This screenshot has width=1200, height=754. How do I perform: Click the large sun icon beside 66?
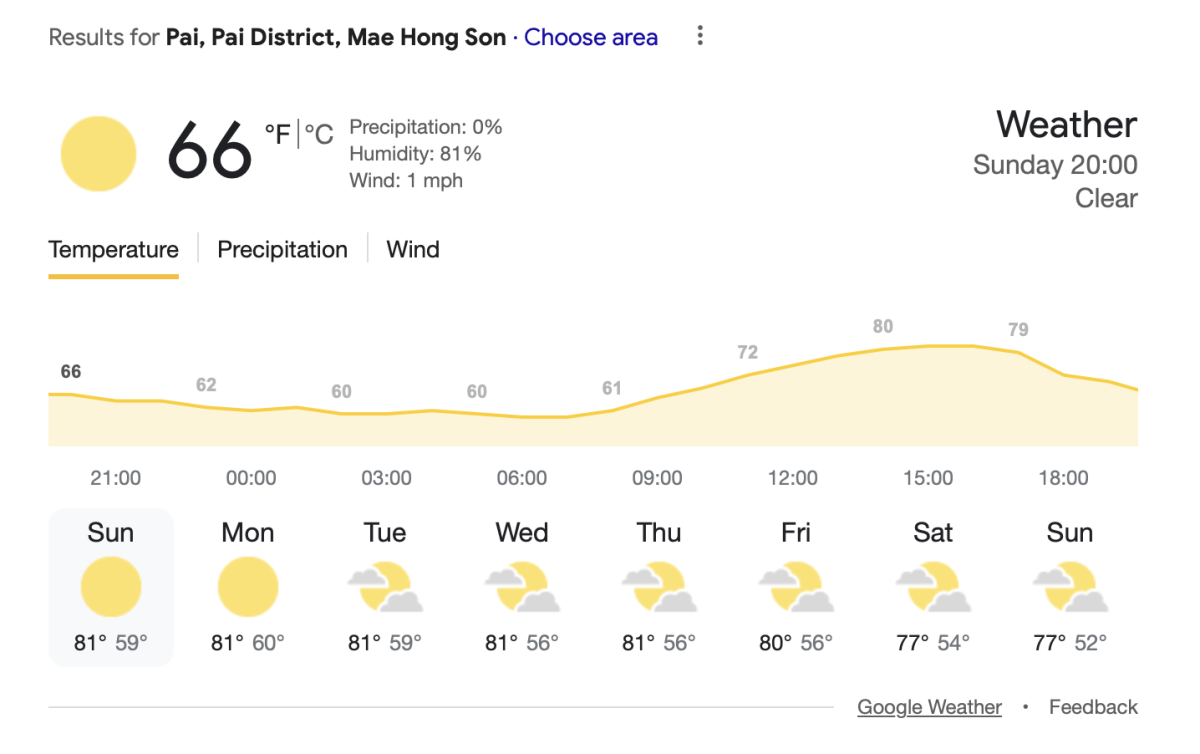[98, 153]
